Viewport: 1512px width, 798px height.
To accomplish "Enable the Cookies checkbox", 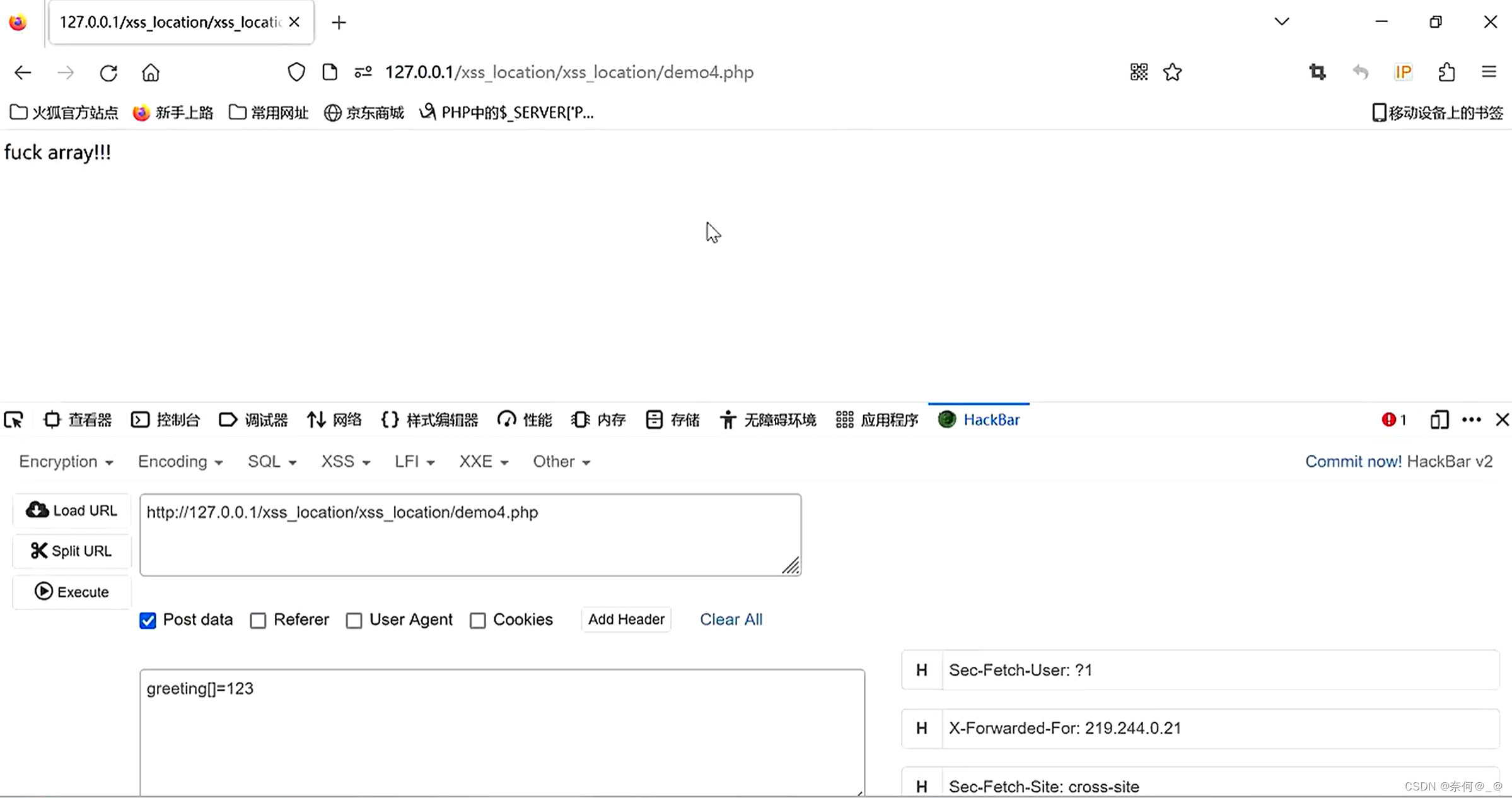I will point(478,621).
